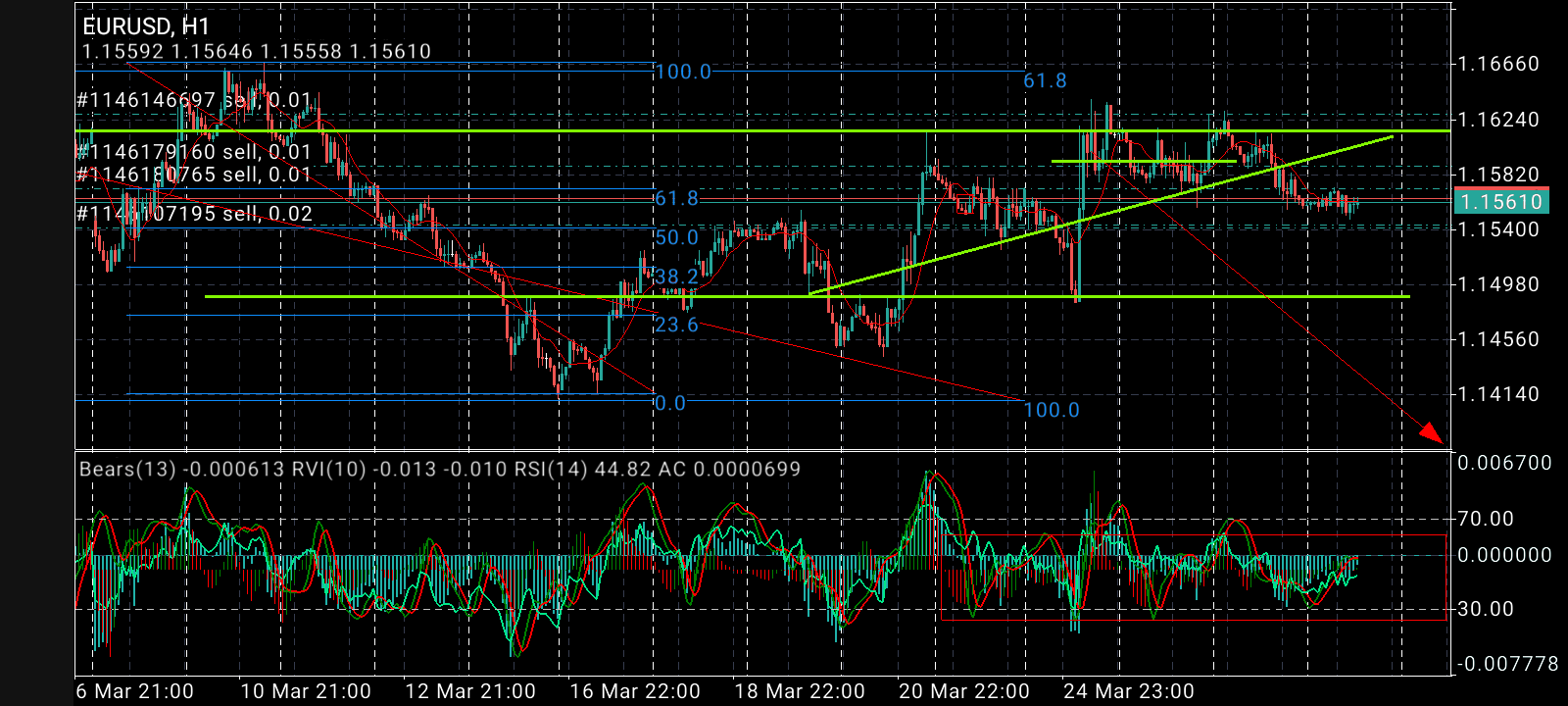The image size is (1568, 706).
Task: Tap the current price tag 1.15610
Action: 1500,202
